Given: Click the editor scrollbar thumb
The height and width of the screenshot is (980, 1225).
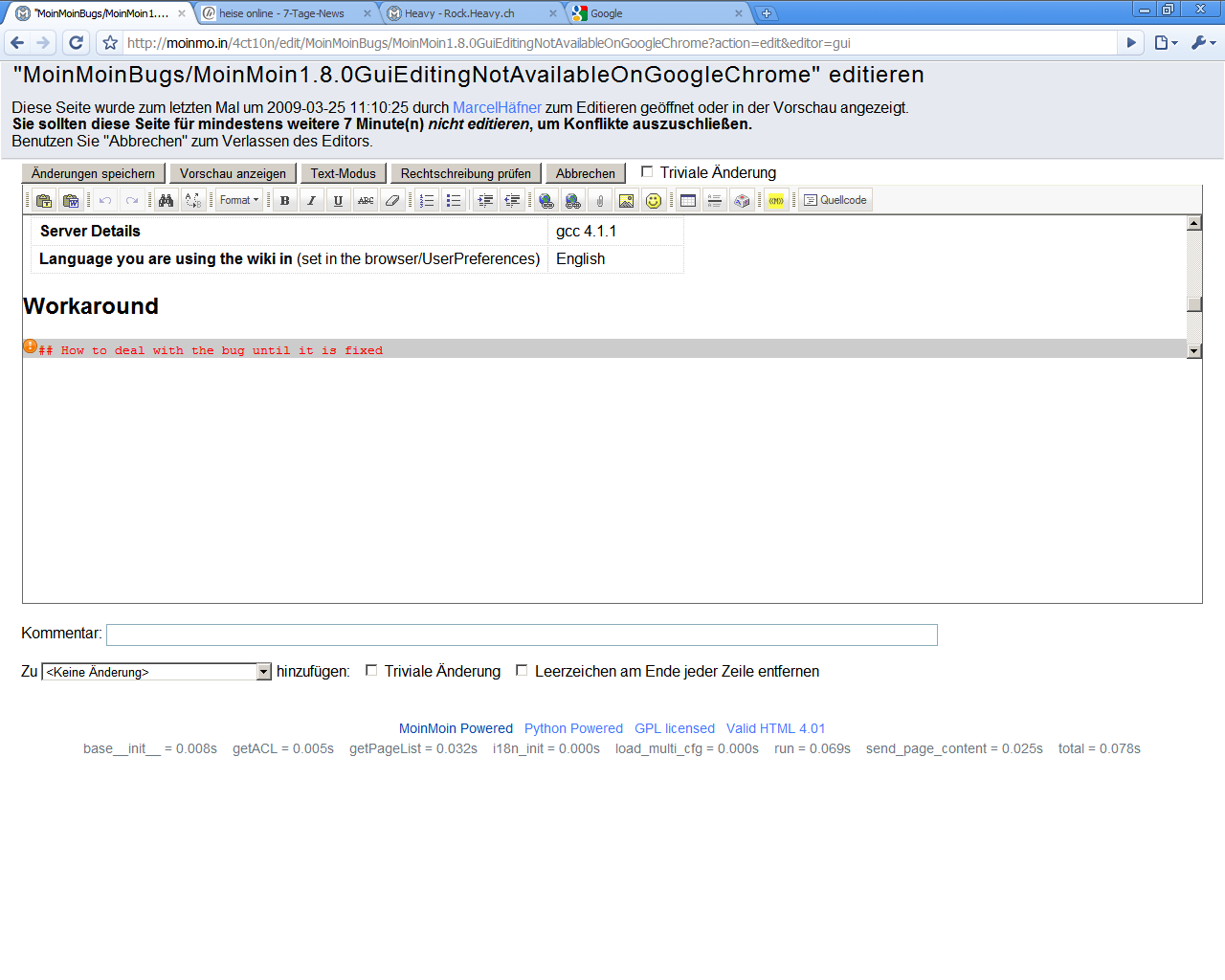Looking at the screenshot, I should (x=1194, y=304).
